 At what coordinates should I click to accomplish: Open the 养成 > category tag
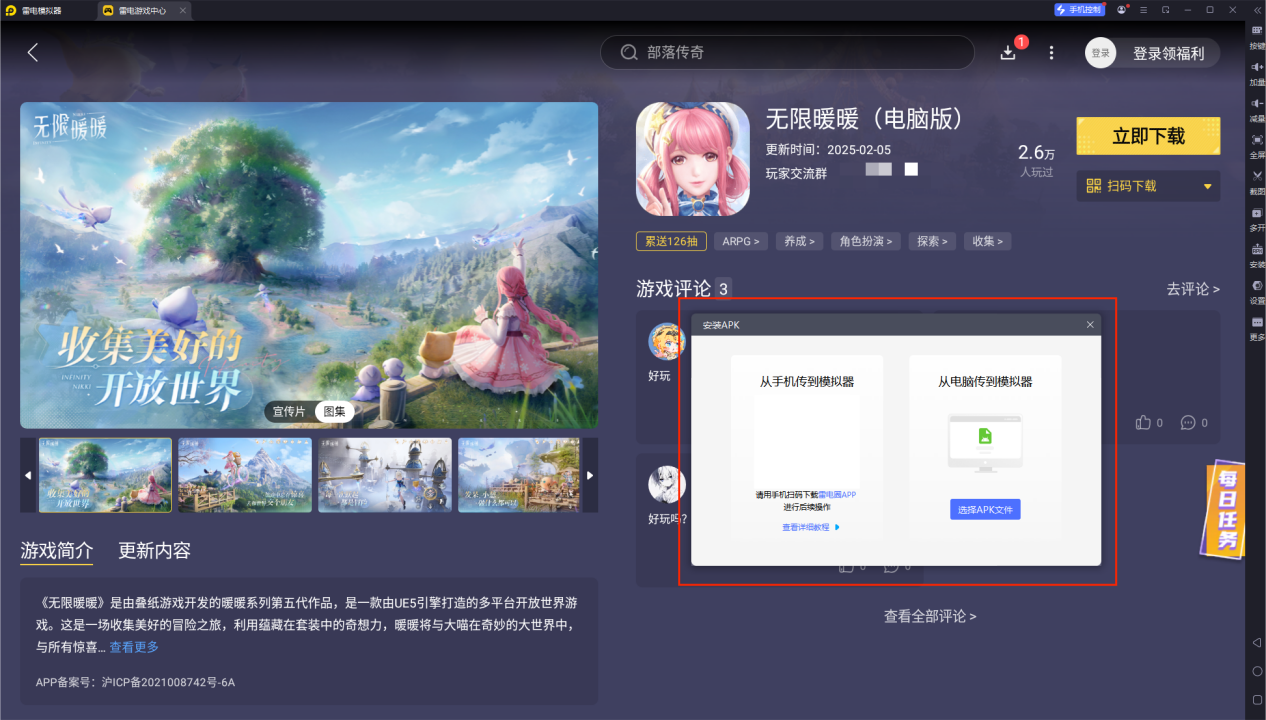[799, 241]
